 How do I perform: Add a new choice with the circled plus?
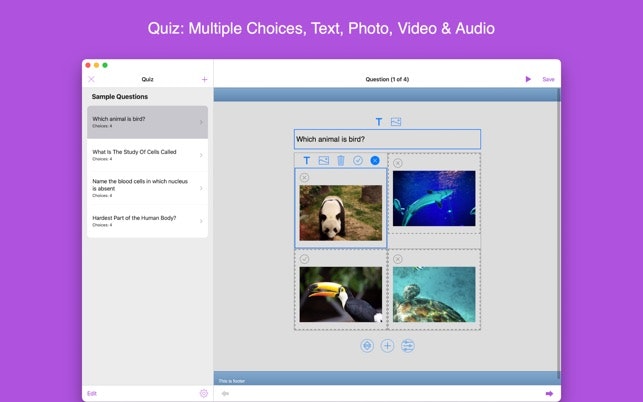(x=387, y=346)
